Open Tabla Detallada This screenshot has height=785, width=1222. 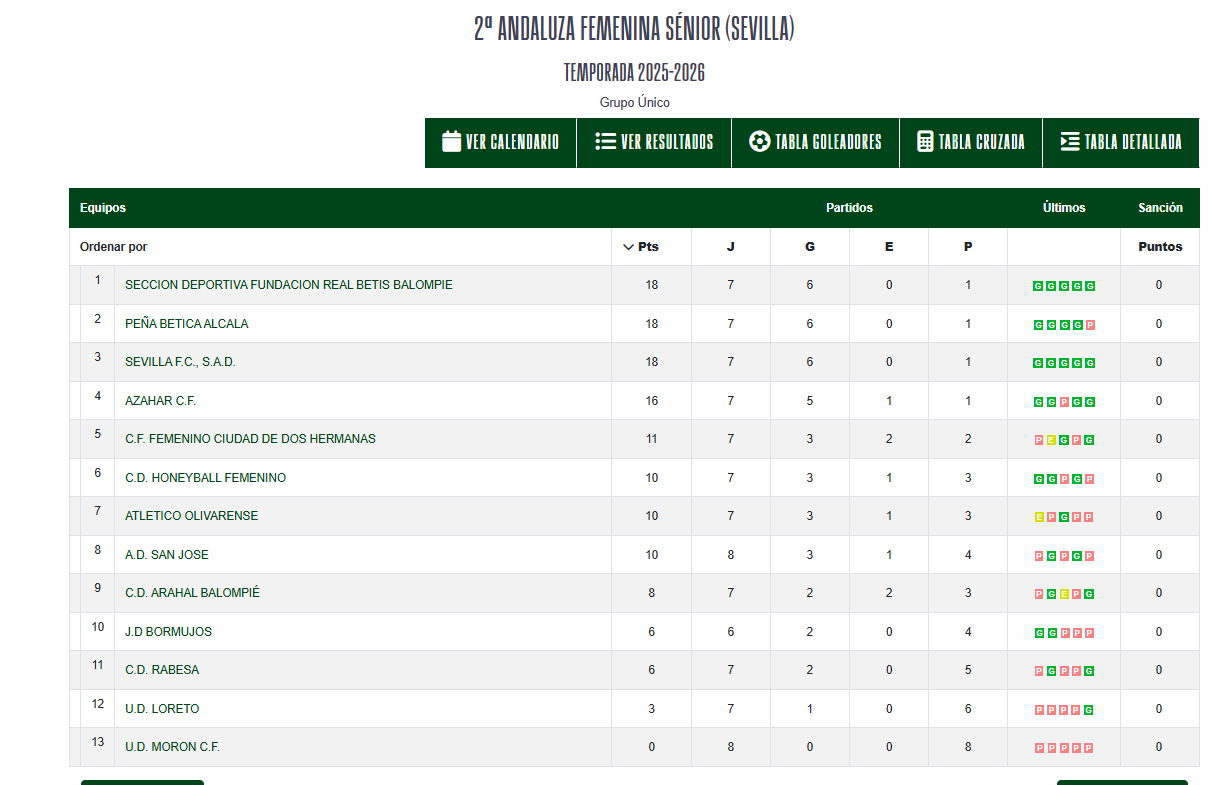tap(1121, 142)
